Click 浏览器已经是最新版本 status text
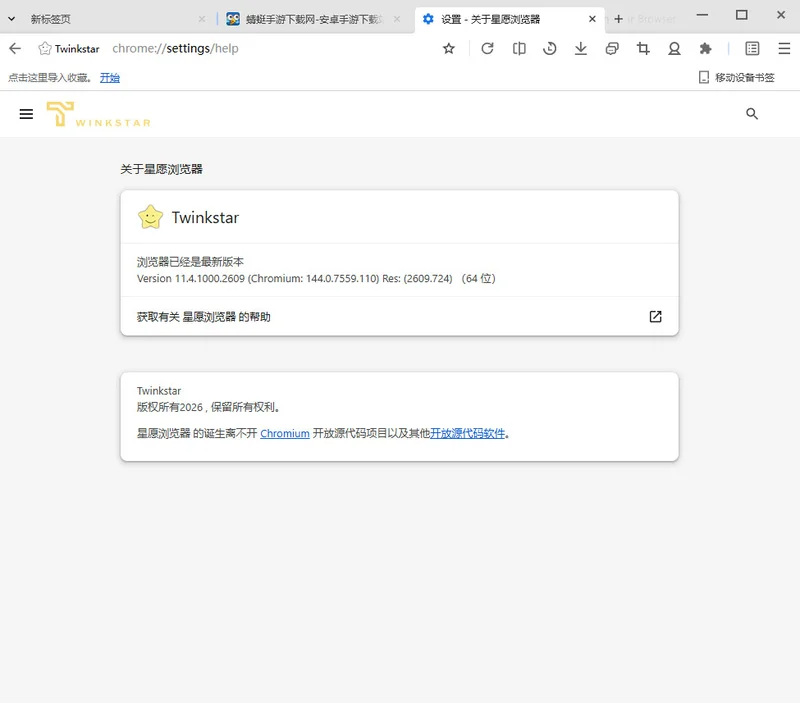The image size is (800, 703). (x=190, y=262)
